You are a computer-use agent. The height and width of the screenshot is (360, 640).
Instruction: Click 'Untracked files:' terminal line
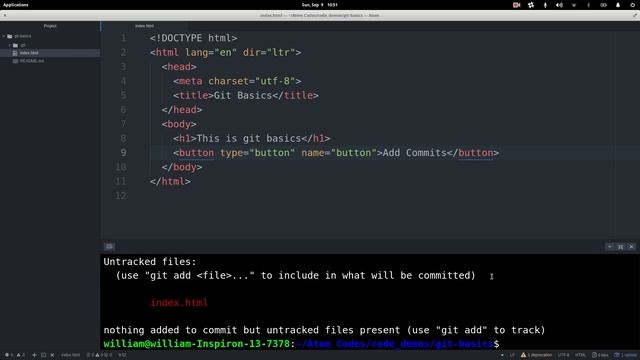pyautogui.click(x=150, y=262)
